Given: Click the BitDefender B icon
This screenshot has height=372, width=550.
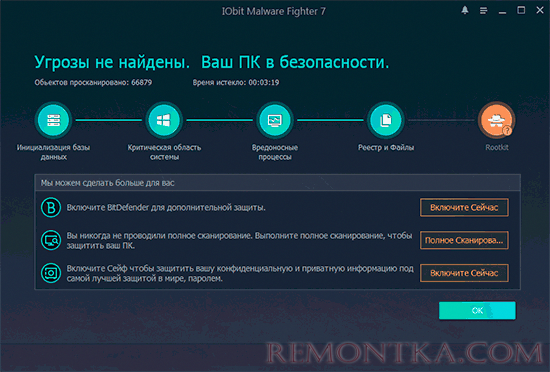Looking at the screenshot, I should pos(51,207).
